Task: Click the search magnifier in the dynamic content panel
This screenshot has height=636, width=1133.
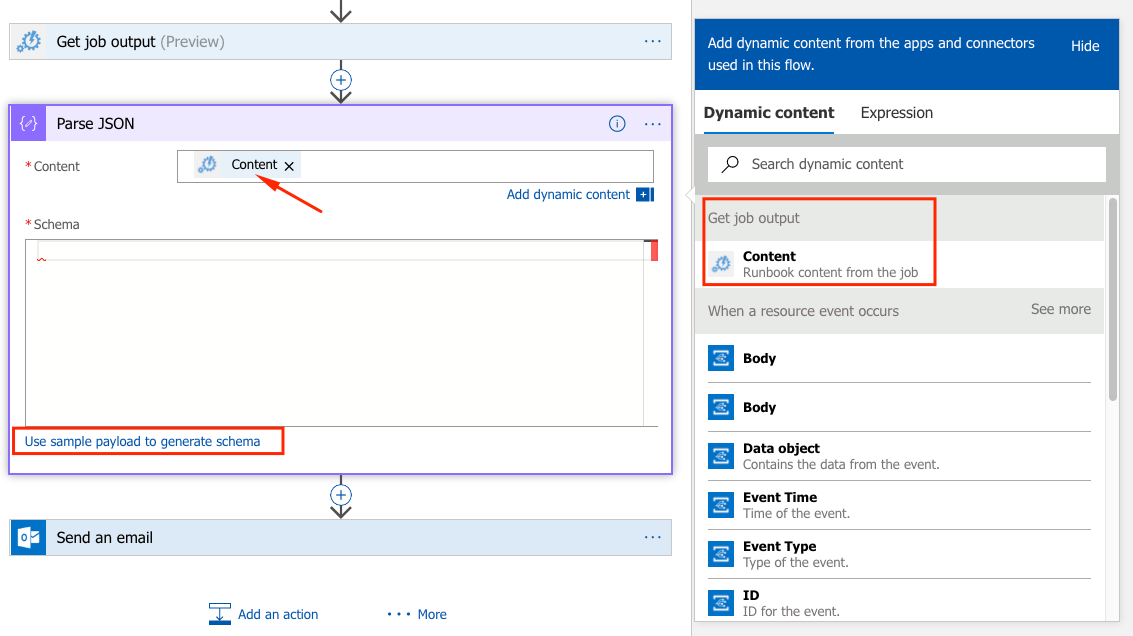Action: pyautogui.click(x=729, y=164)
